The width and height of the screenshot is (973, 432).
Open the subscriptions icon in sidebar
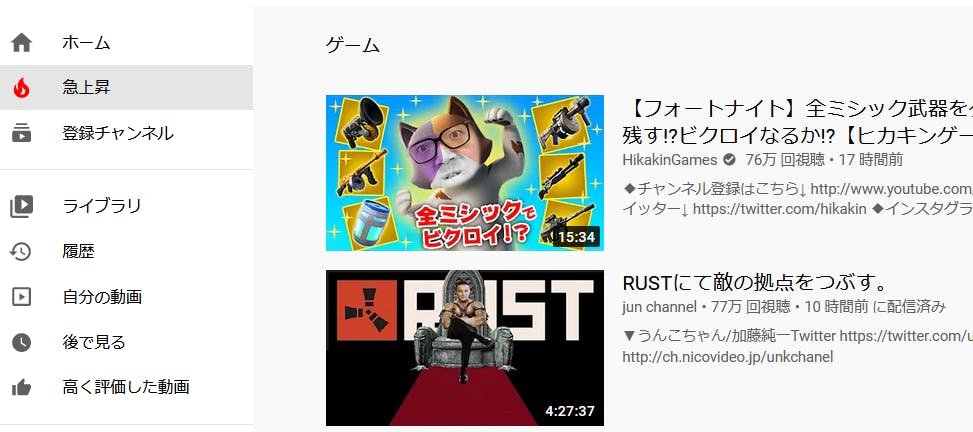22,133
